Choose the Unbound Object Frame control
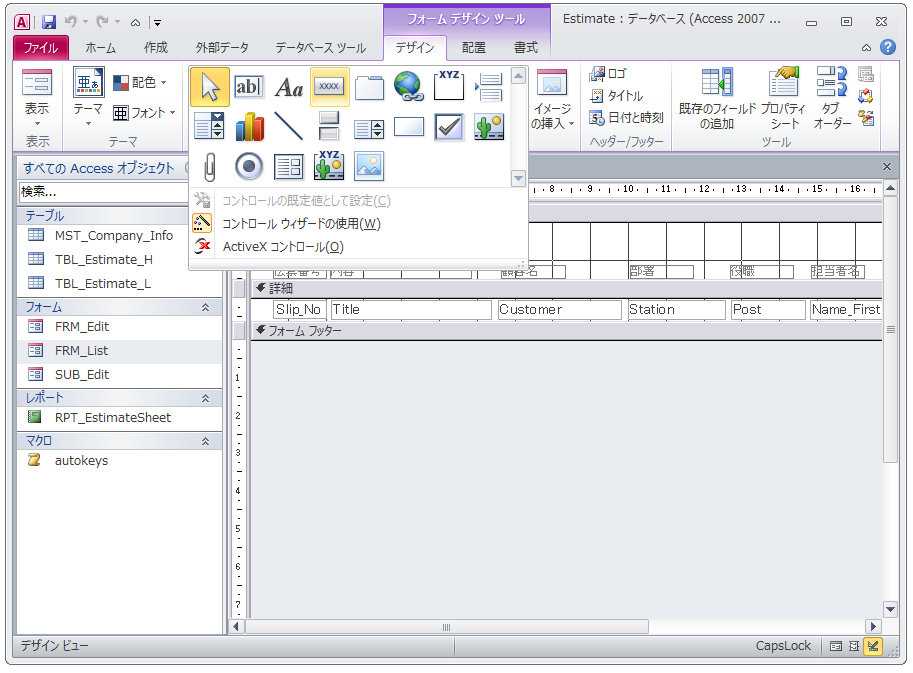Viewport: 913px width, 673px height. pyautogui.click(x=489, y=126)
